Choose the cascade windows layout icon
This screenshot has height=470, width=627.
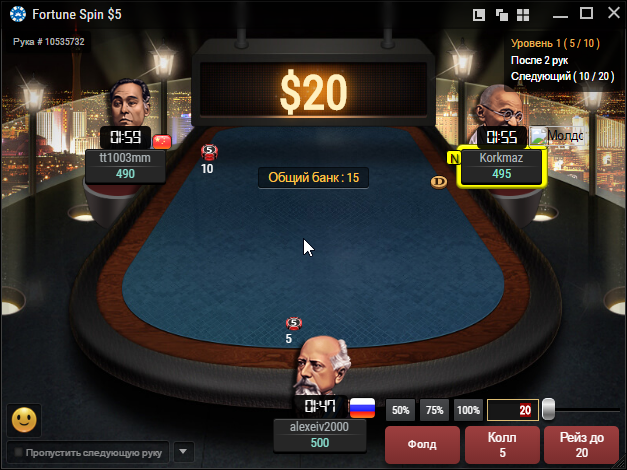[501, 15]
